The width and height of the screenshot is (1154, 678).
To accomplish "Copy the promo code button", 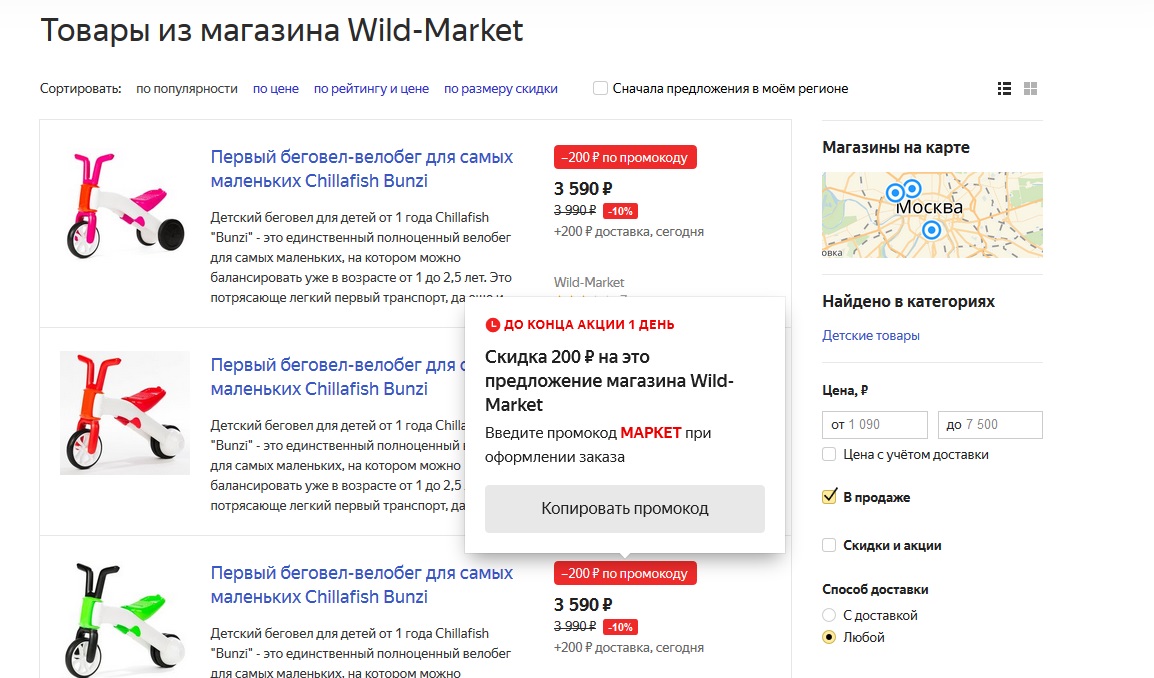I will pyautogui.click(x=625, y=509).
